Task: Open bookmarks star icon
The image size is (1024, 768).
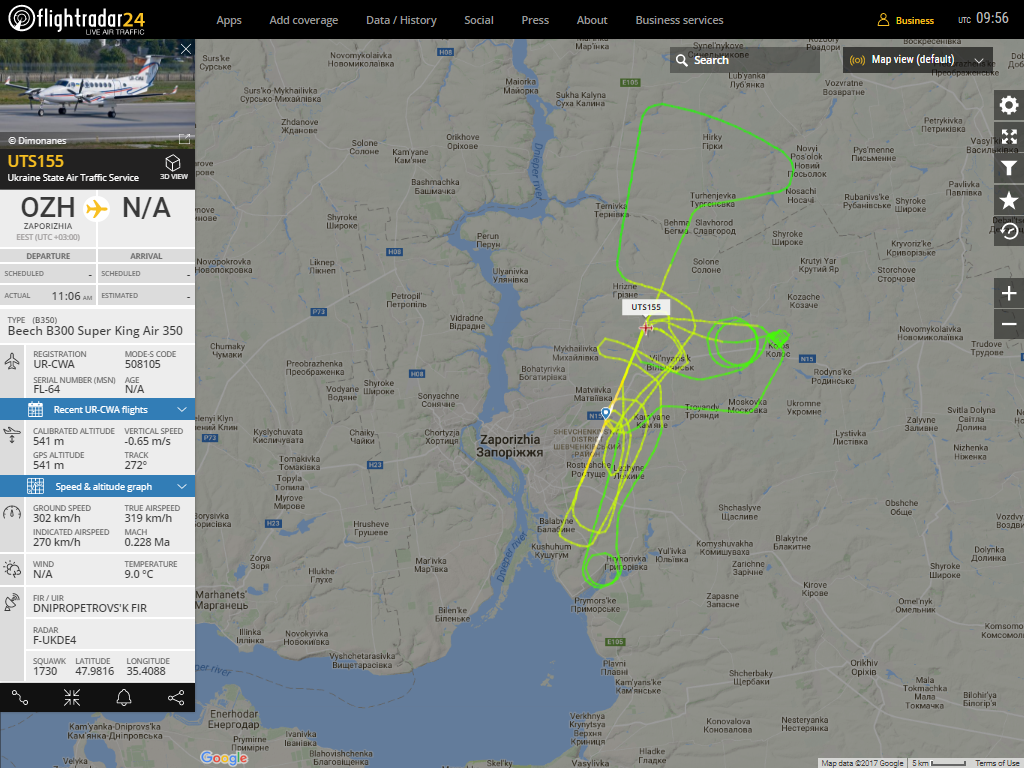Action: [x=1008, y=200]
